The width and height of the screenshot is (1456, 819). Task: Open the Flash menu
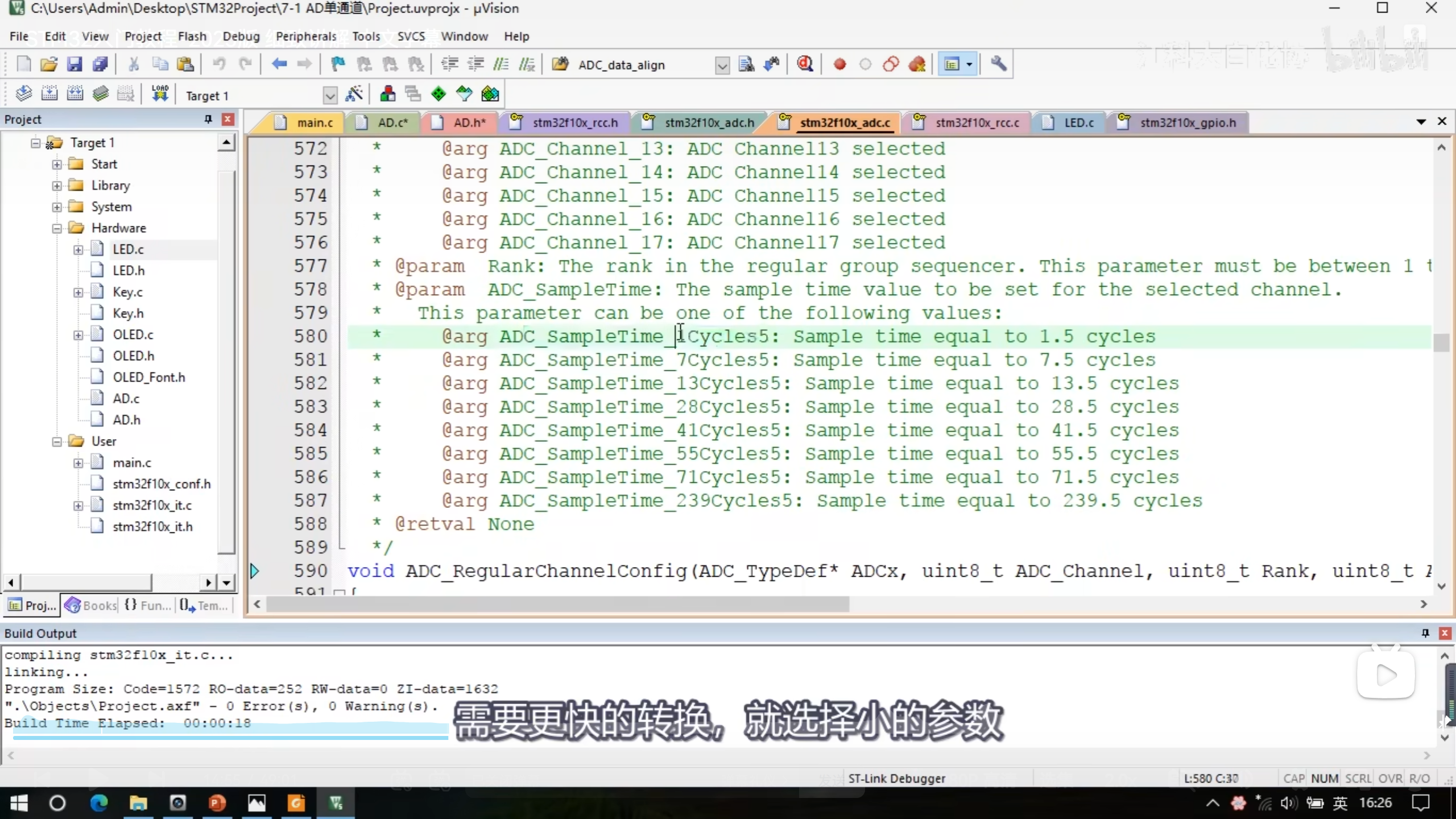[x=192, y=36]
